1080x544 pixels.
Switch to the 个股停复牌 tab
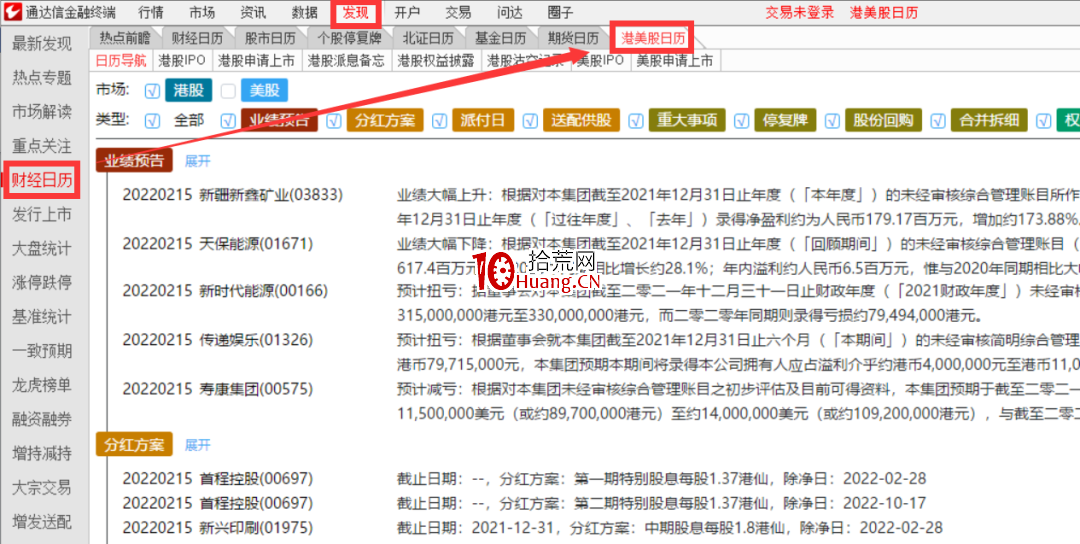(350, 38)
